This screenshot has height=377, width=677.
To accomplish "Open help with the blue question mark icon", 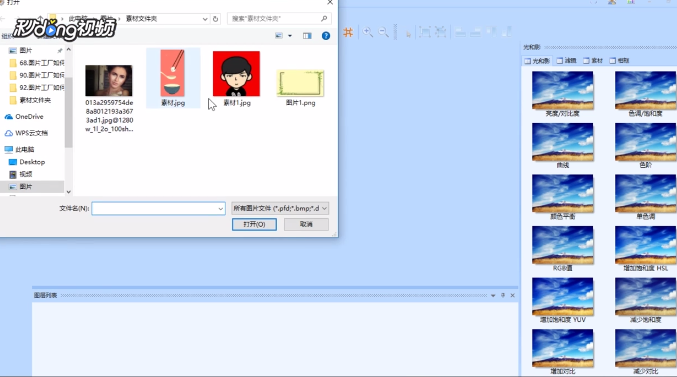I will [326, 36].
